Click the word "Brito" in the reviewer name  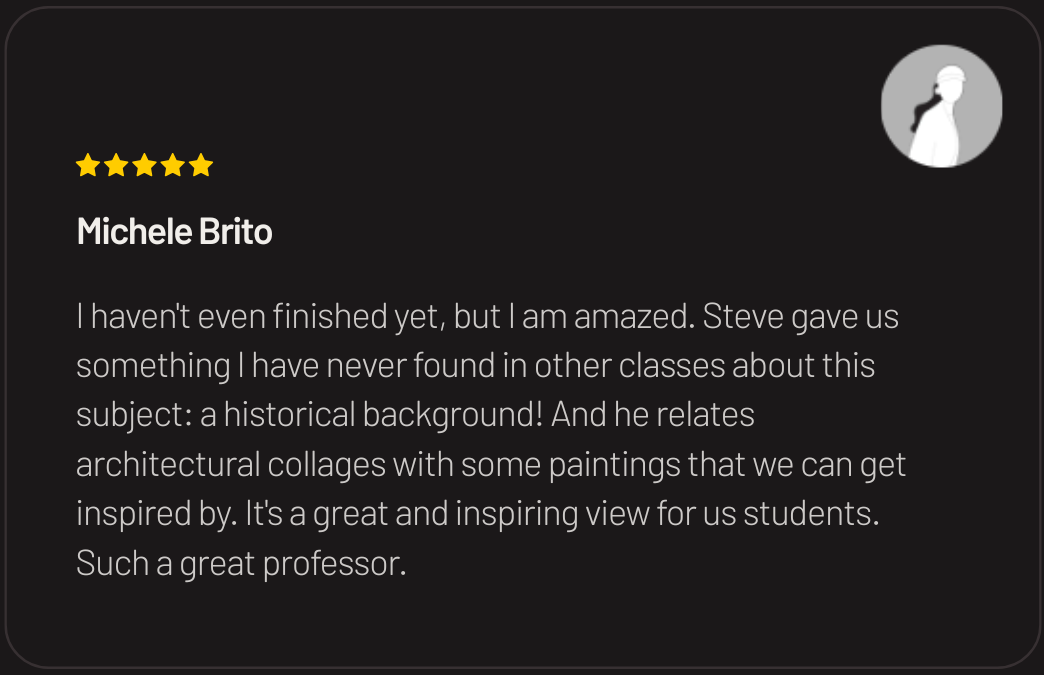pyautogui.click(x=236, y=232)
